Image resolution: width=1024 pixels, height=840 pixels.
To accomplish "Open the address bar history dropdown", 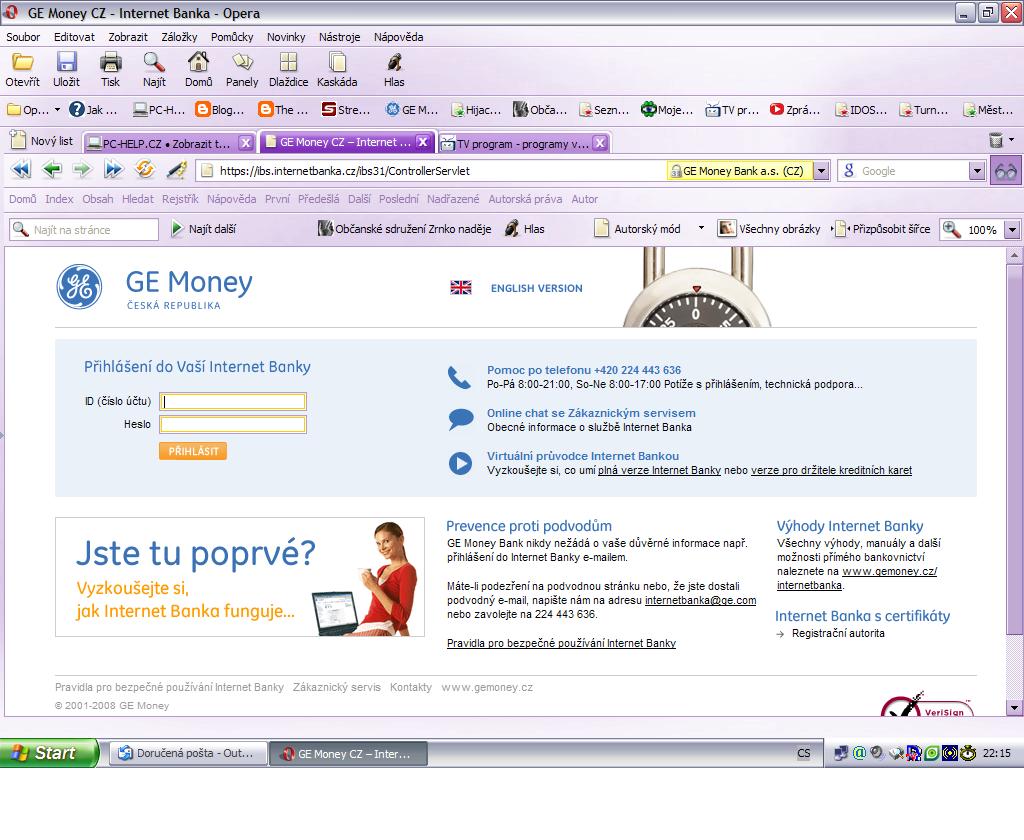I will pyautogui.click(x=821, y=171).
